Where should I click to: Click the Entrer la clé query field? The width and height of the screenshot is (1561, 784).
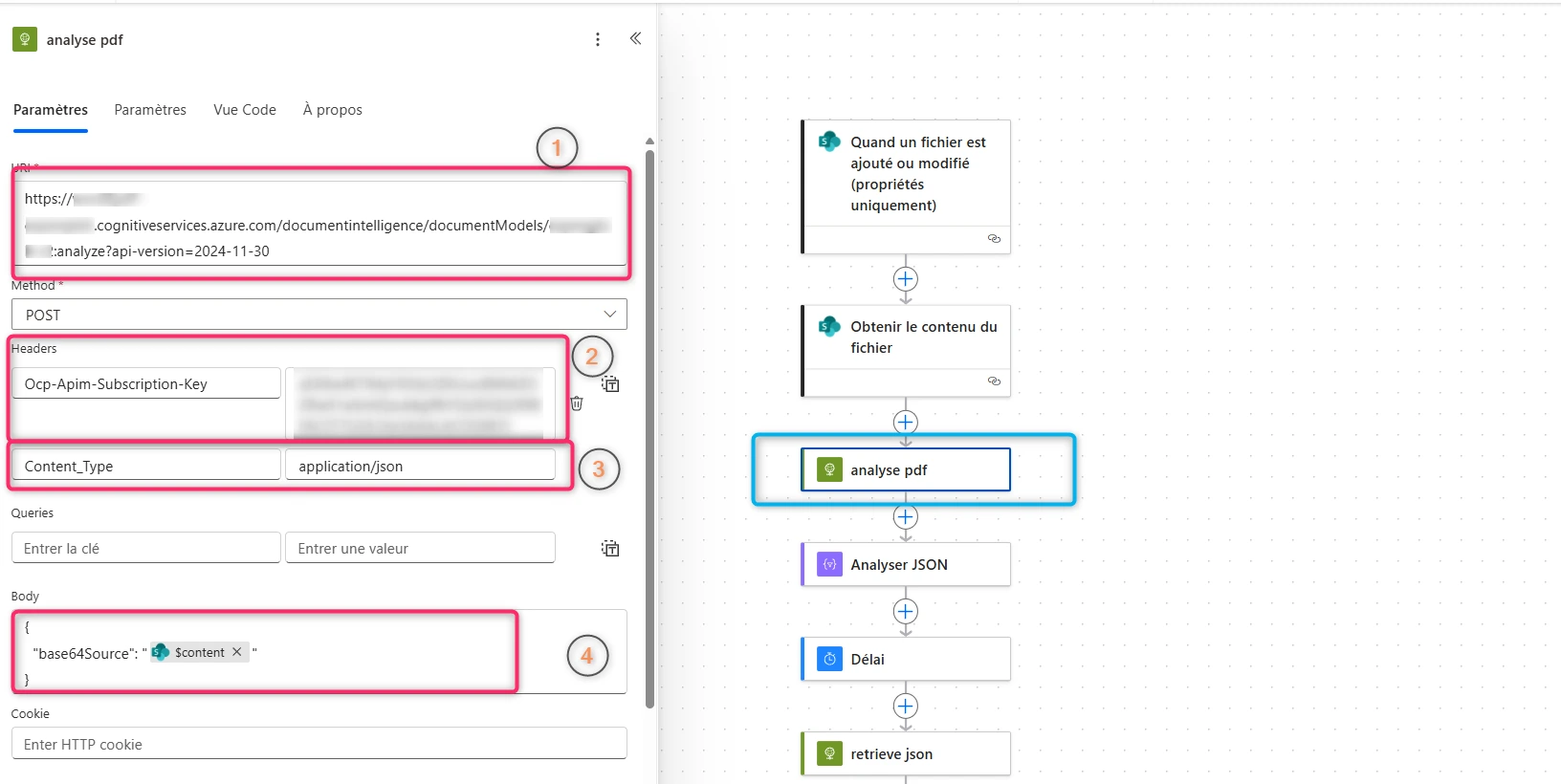146,548
